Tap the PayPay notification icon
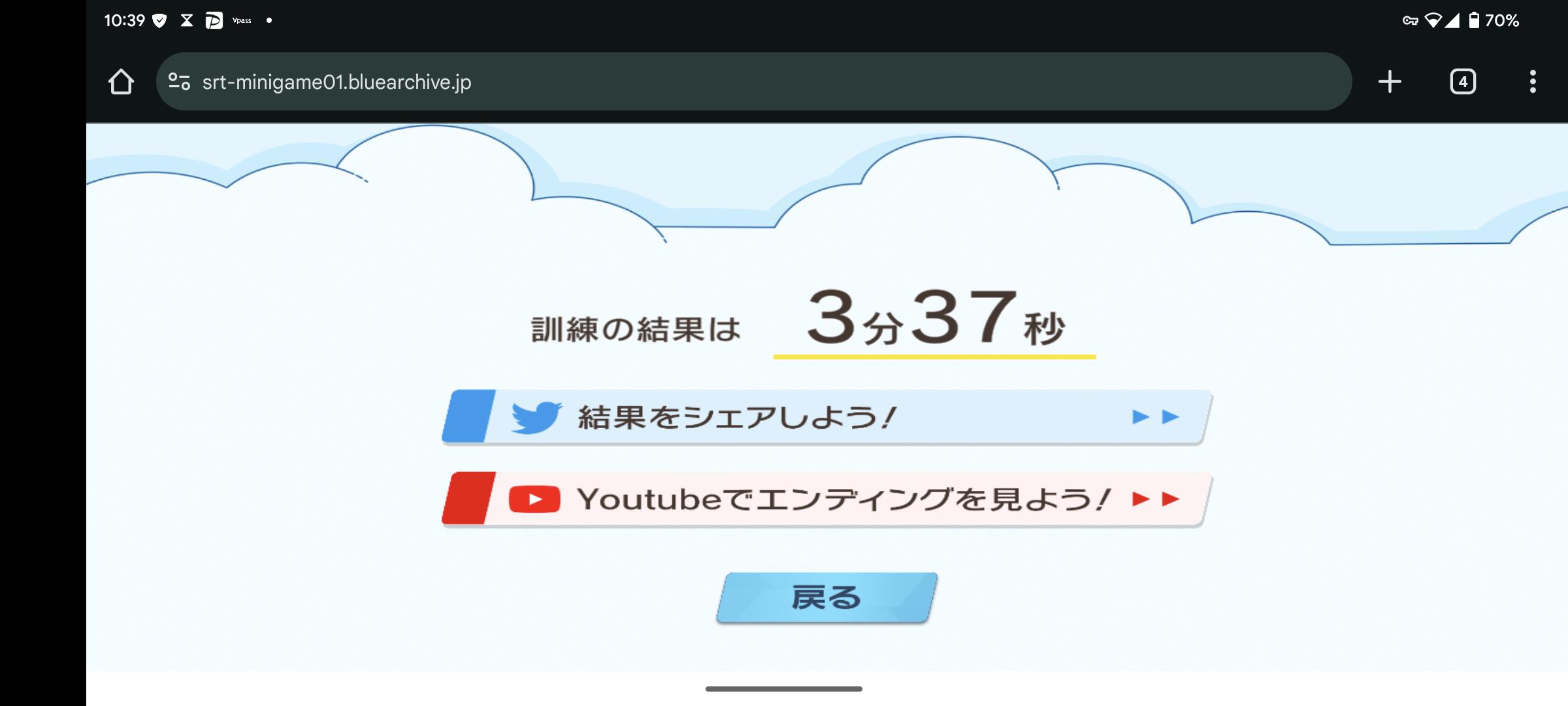1568x706 pixels. point(214,20)
